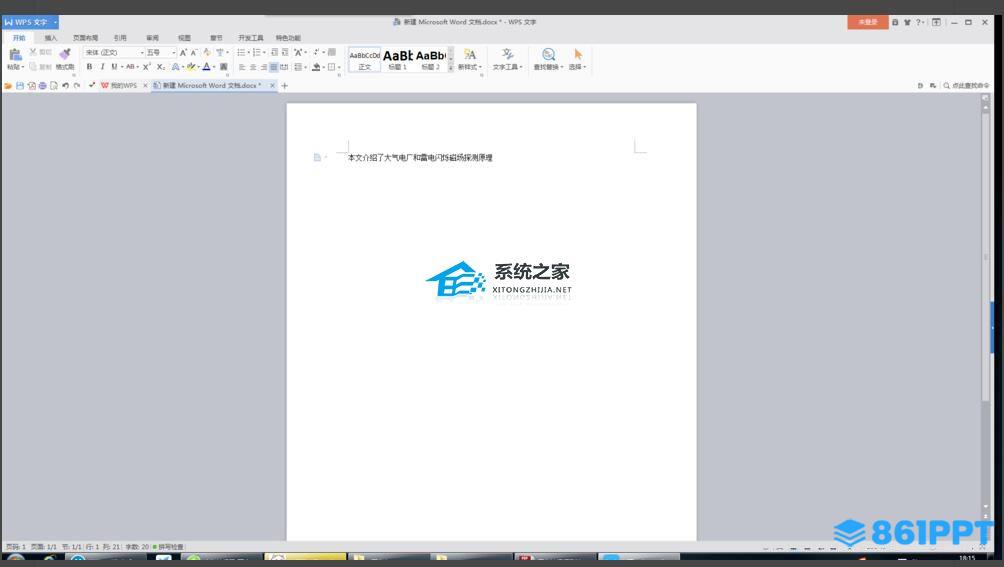Image resolution: width=1004 pixels, height=567 pixels.
Task: Clear formatting with eraser icon
Action: point(207,52)
